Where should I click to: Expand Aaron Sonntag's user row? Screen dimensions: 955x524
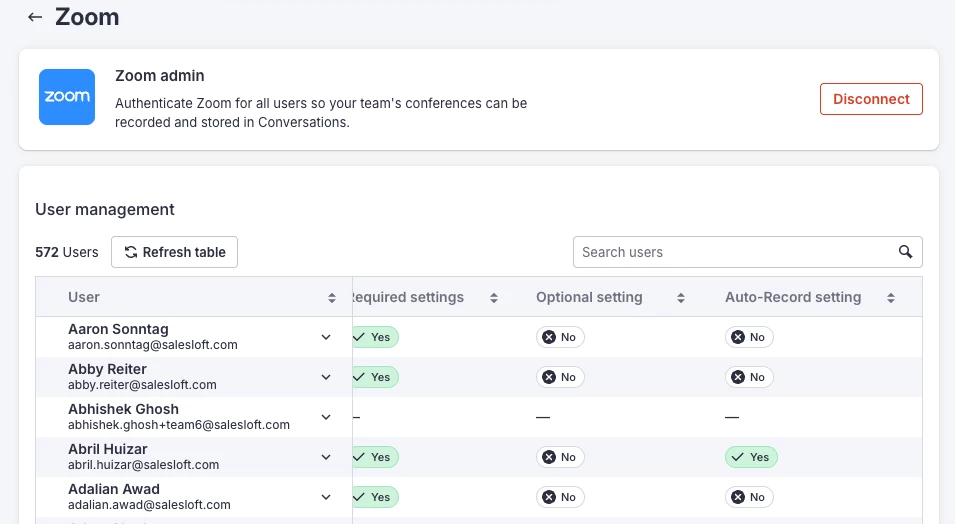(x=326, y=337)
